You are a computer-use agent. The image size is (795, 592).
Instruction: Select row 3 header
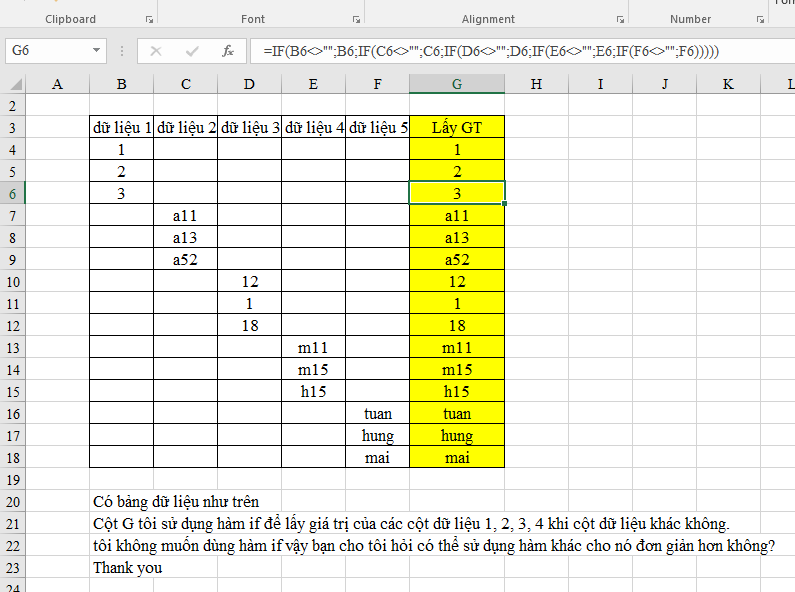click(x=13, y=128)
